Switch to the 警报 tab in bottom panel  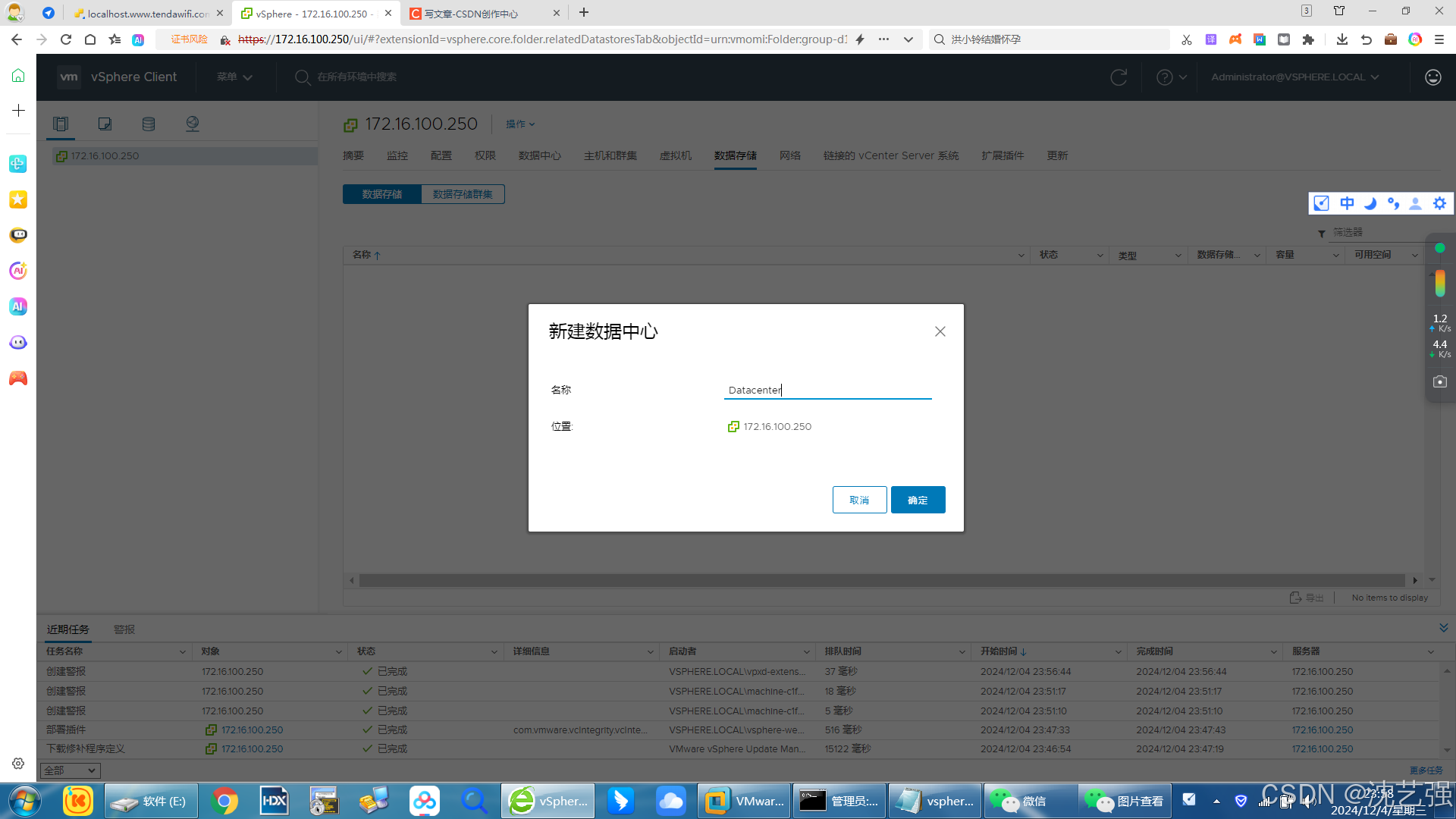[124, 629]
